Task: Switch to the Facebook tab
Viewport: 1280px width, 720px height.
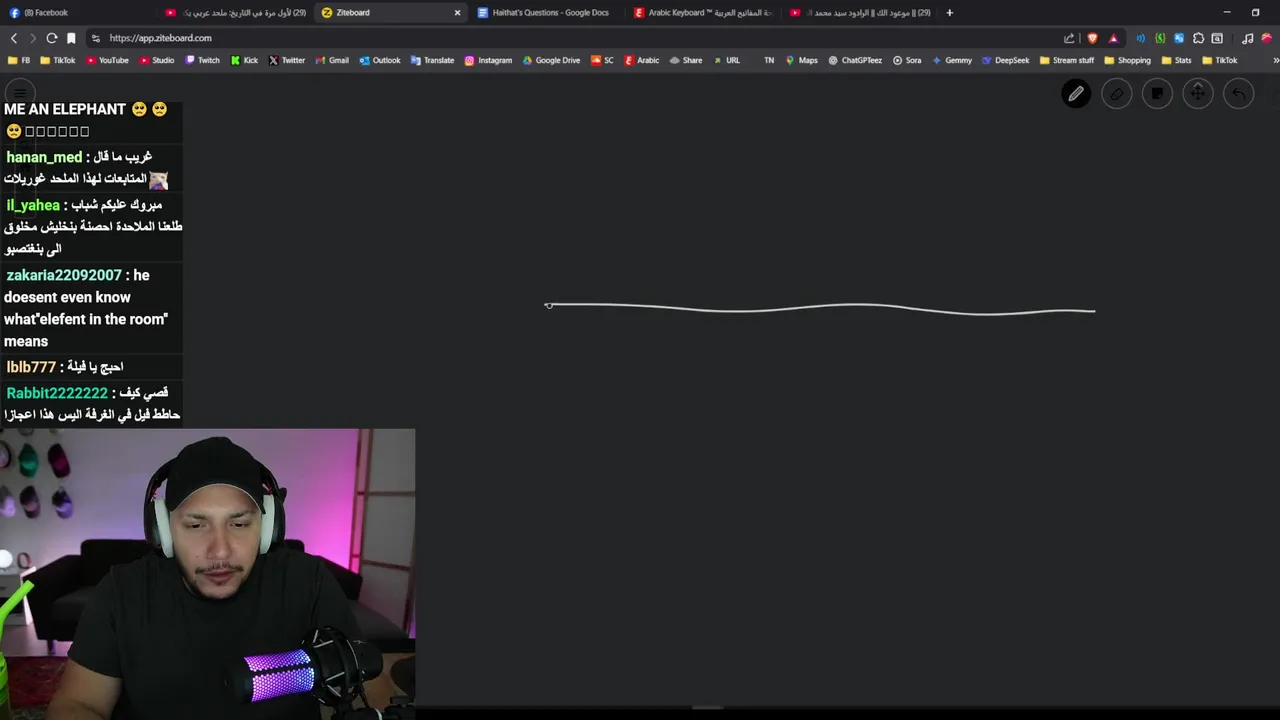Action: pos(78,13)
